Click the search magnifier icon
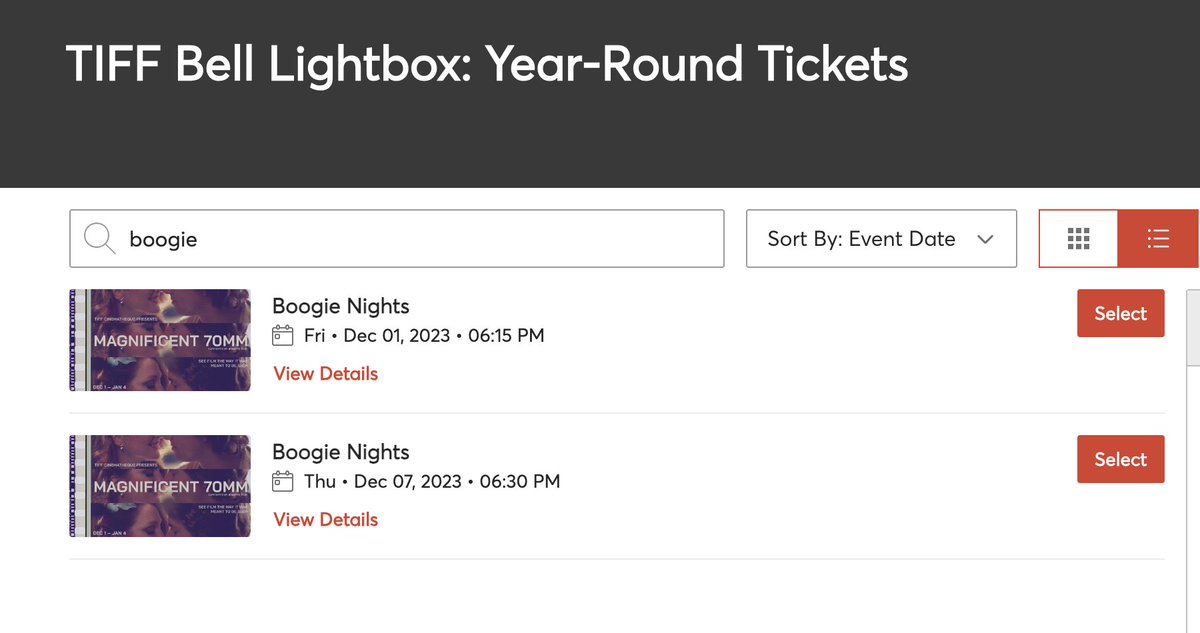 tap(100, 239)
